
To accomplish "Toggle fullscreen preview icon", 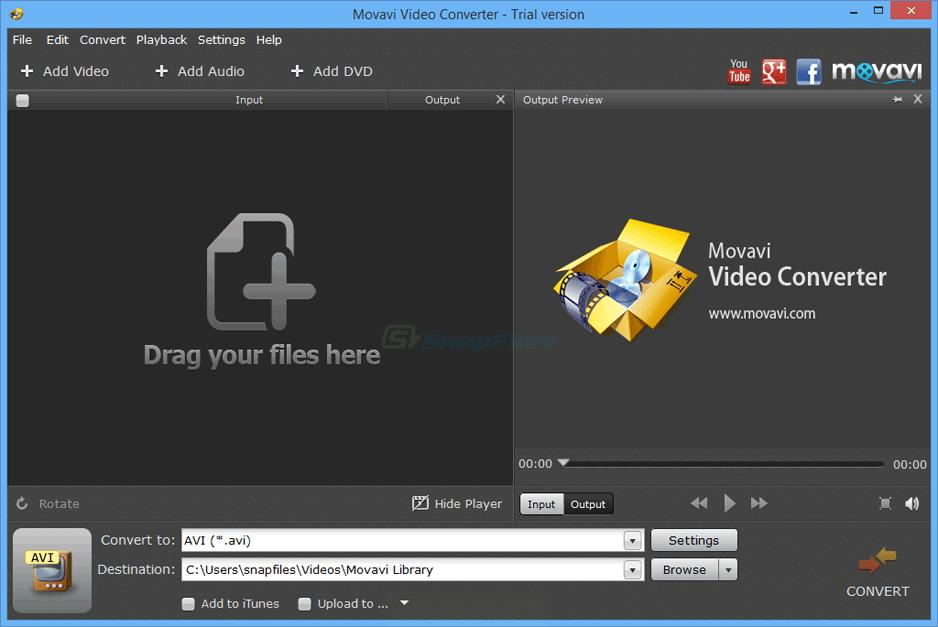I will click(x=885, y=504).
